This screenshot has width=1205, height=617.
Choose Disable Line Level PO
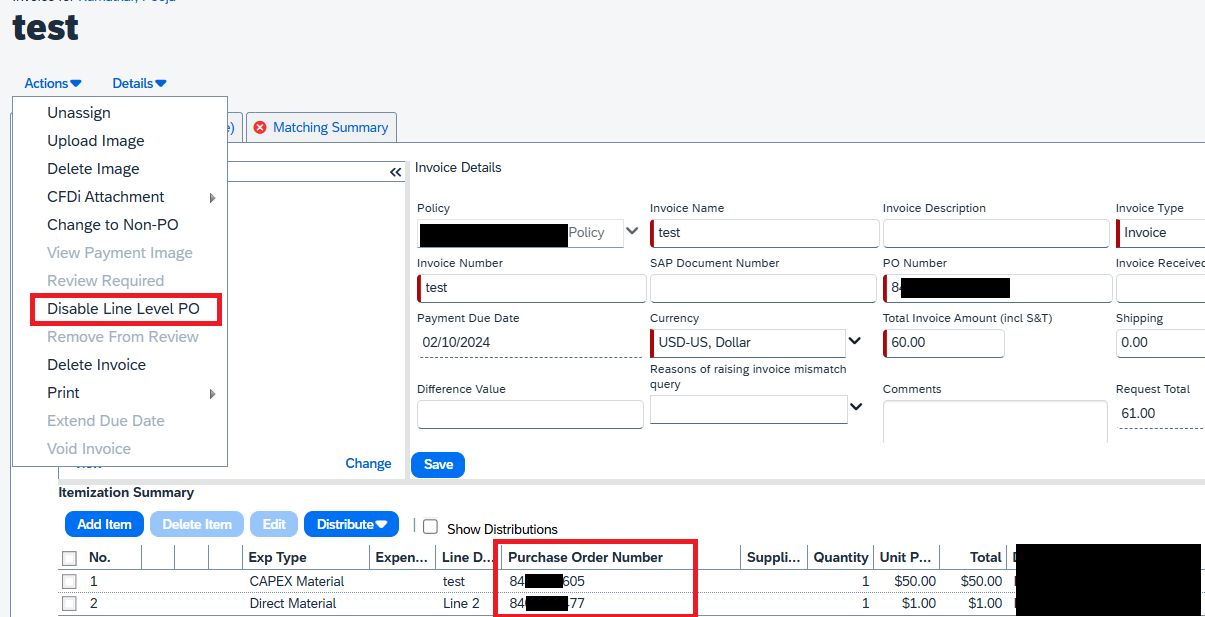[x=123, y=309]
